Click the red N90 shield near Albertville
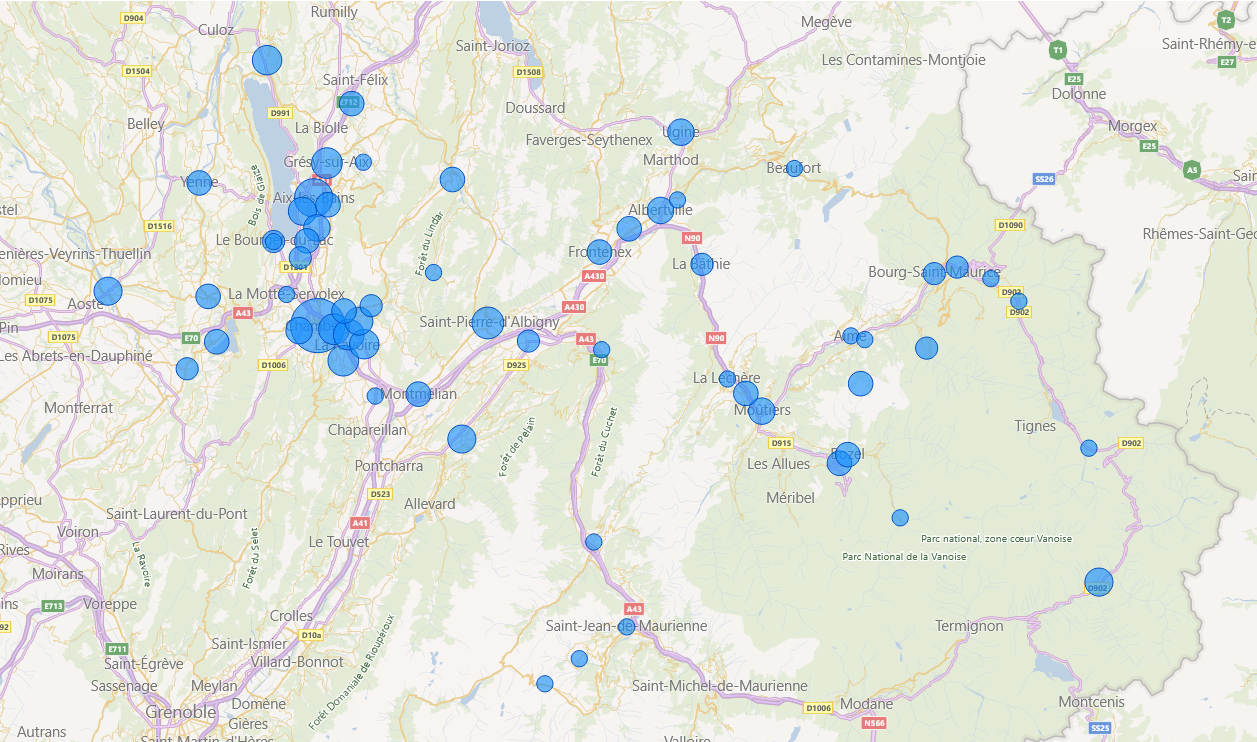 pyautogui.click(x=692, y=238)
